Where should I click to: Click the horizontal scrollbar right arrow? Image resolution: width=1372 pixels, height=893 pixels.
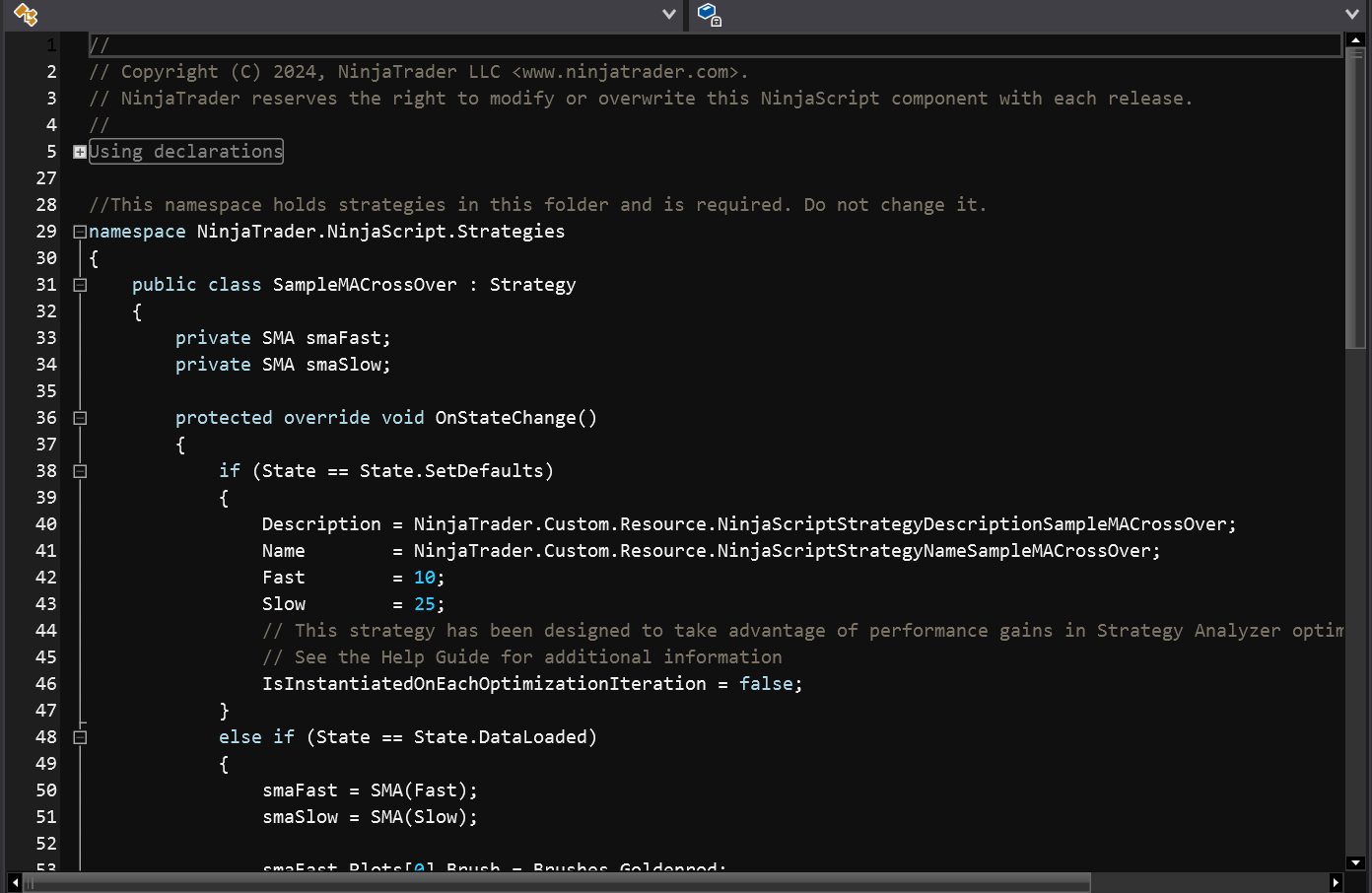pyautogui.click(x=1336, y=882)
